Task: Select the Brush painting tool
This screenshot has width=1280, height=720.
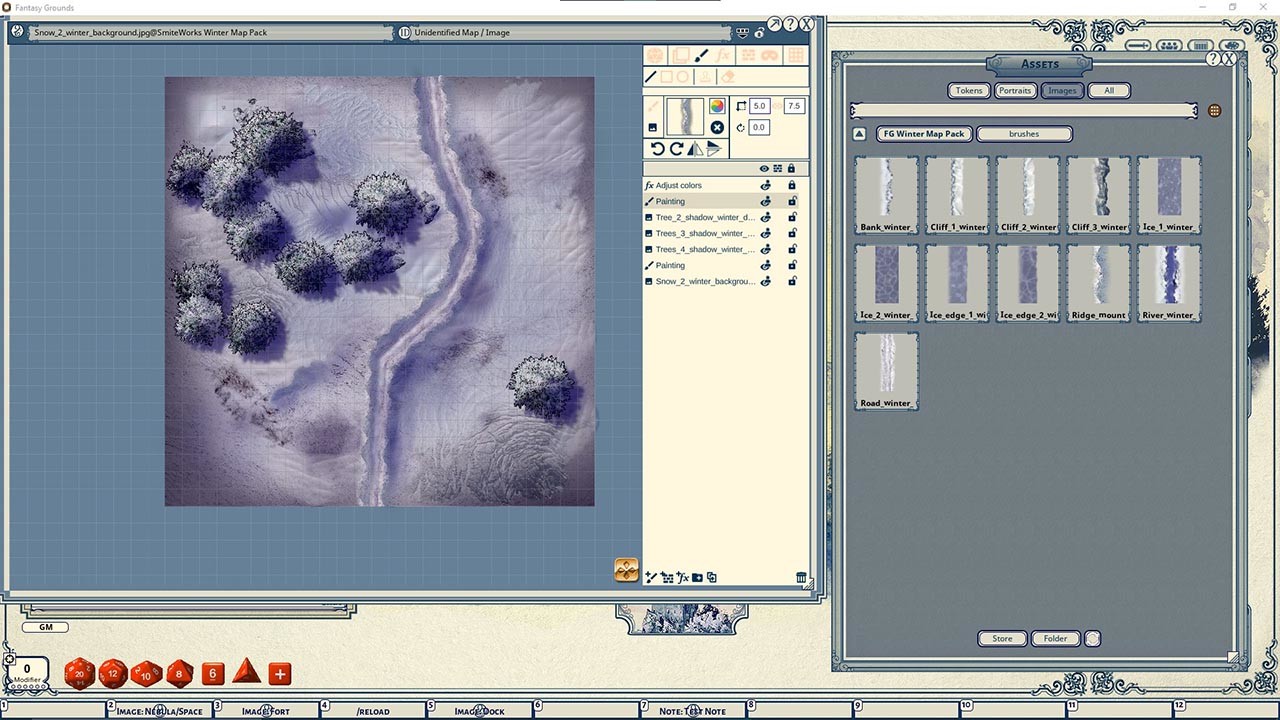Action: click(x=703, y=55)
